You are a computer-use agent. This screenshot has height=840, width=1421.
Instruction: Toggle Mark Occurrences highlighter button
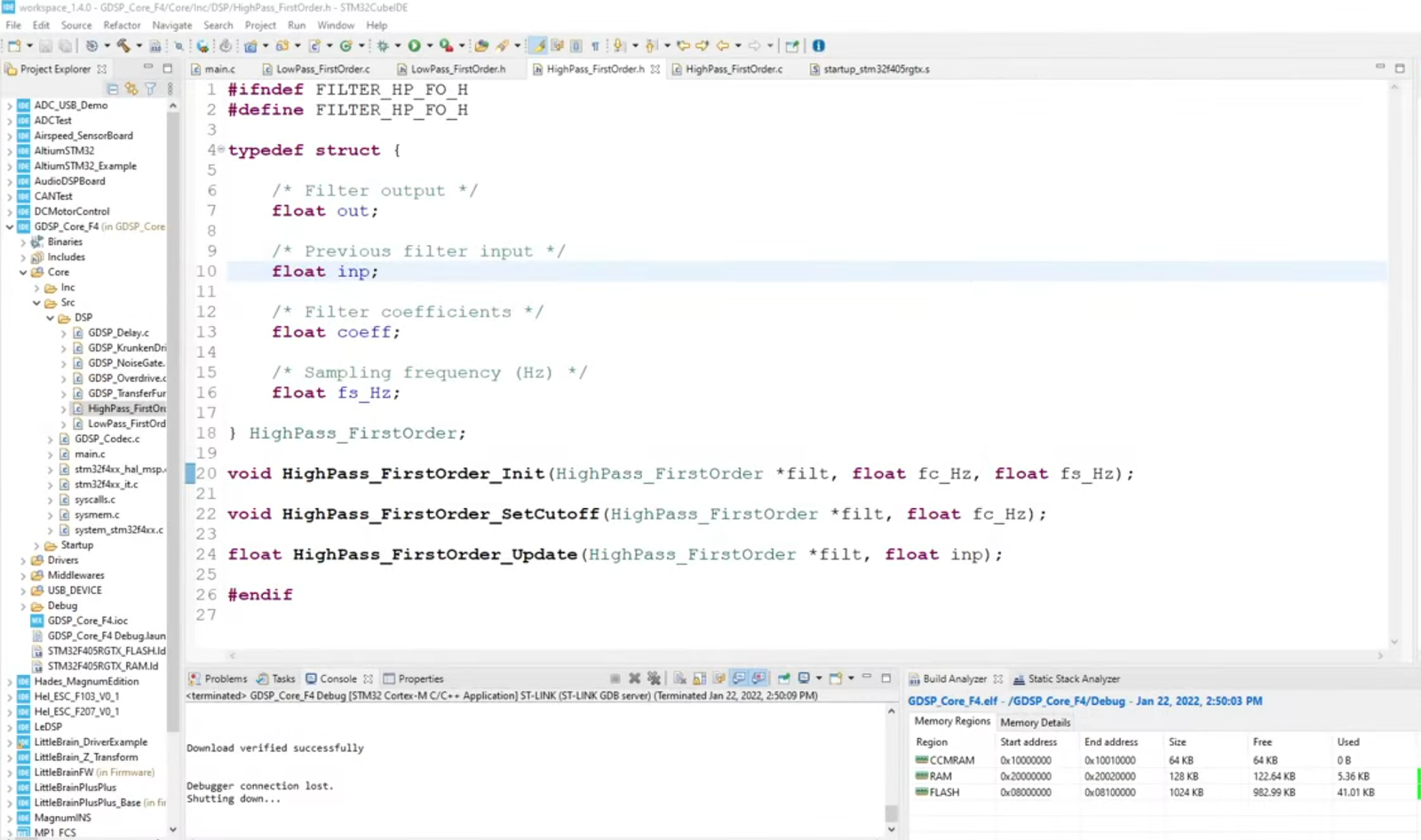tap(538, 45)
